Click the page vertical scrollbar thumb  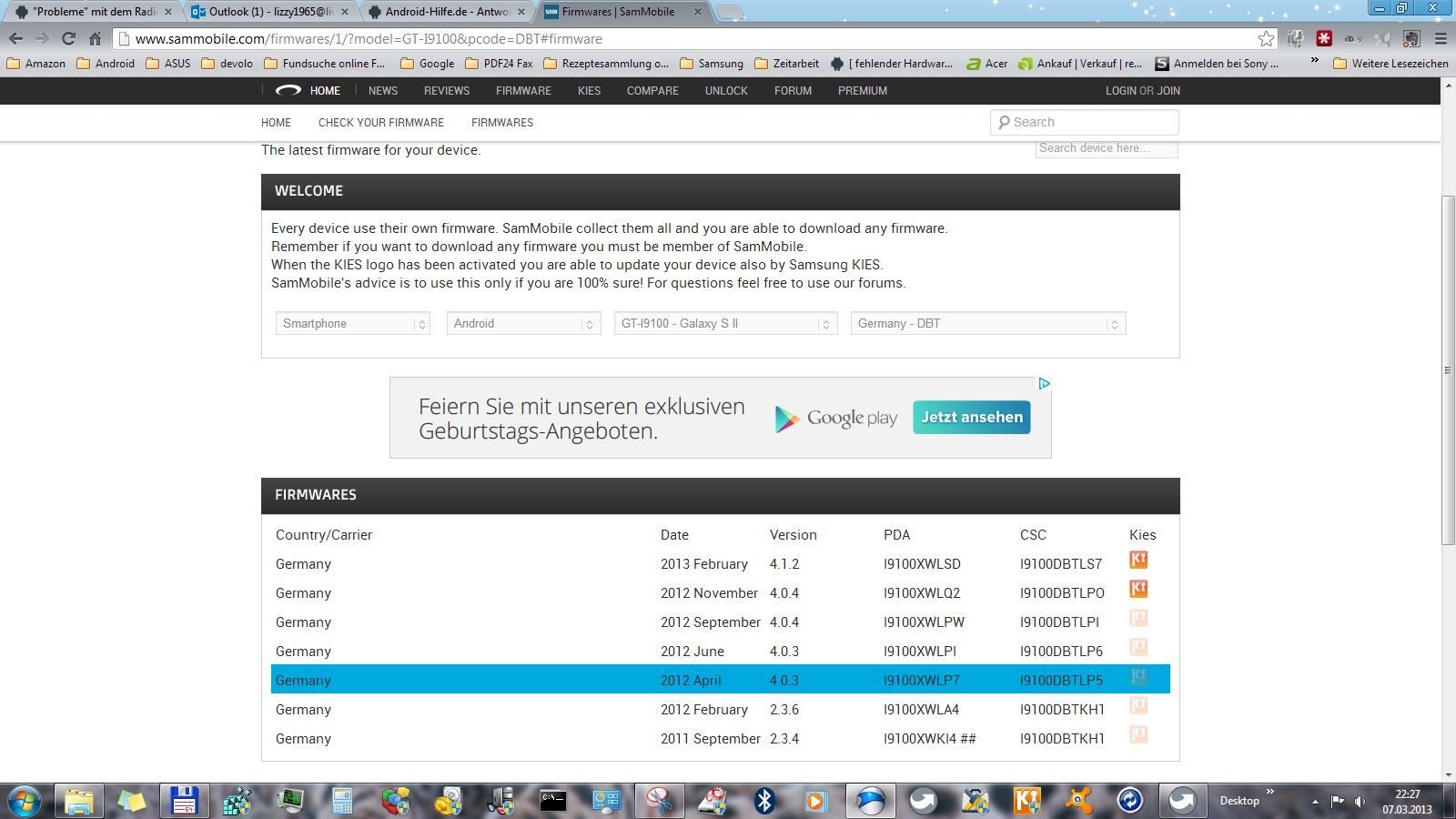[1448, 369]
